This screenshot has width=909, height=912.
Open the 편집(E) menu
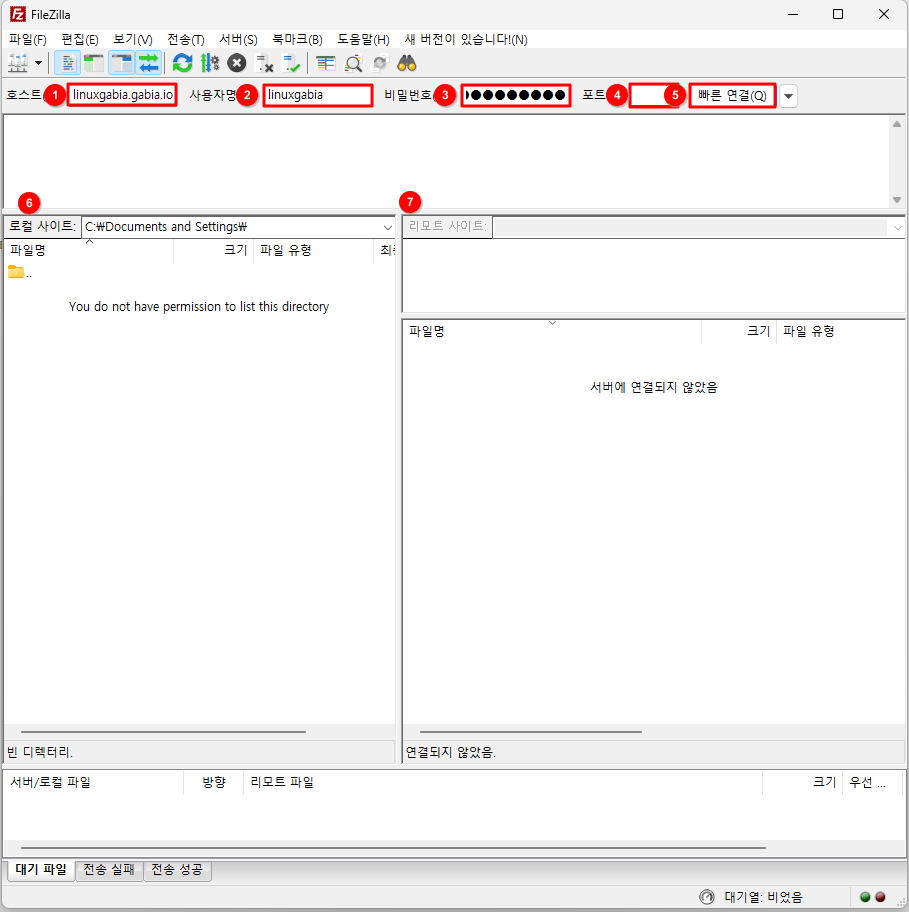[80, 39]
